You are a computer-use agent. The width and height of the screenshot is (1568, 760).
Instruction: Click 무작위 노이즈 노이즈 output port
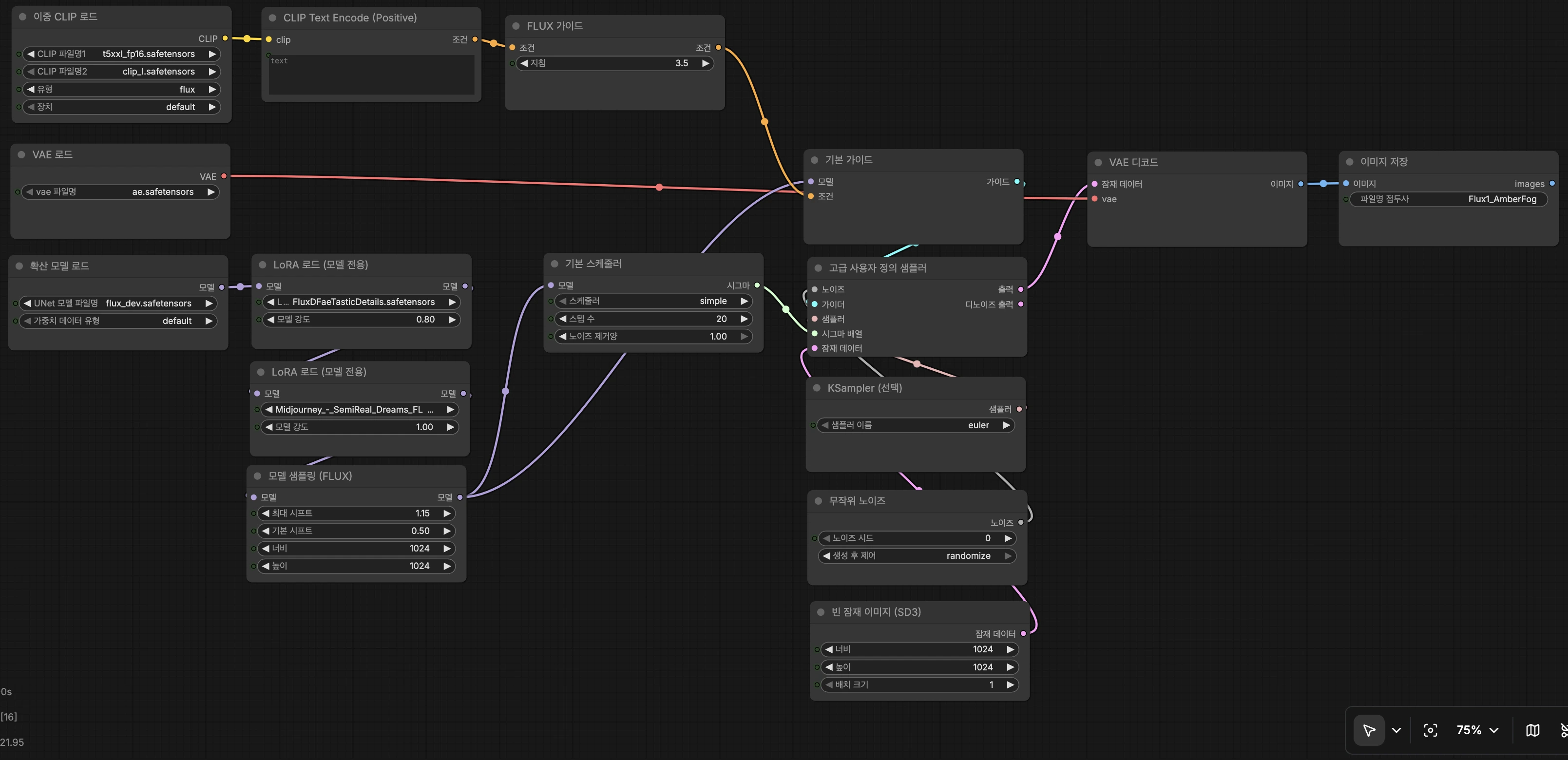(x=1021, y=523)
